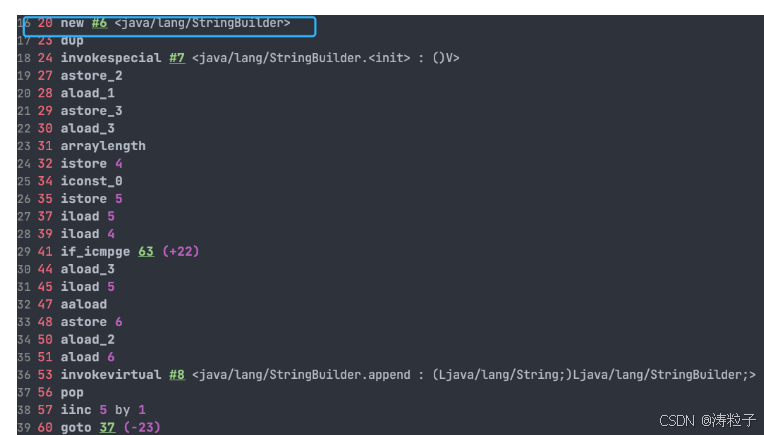This screenshot has height=435, width=764.
Task: Select the 'iinc 5 by 1' instruction
Action: 103,410
